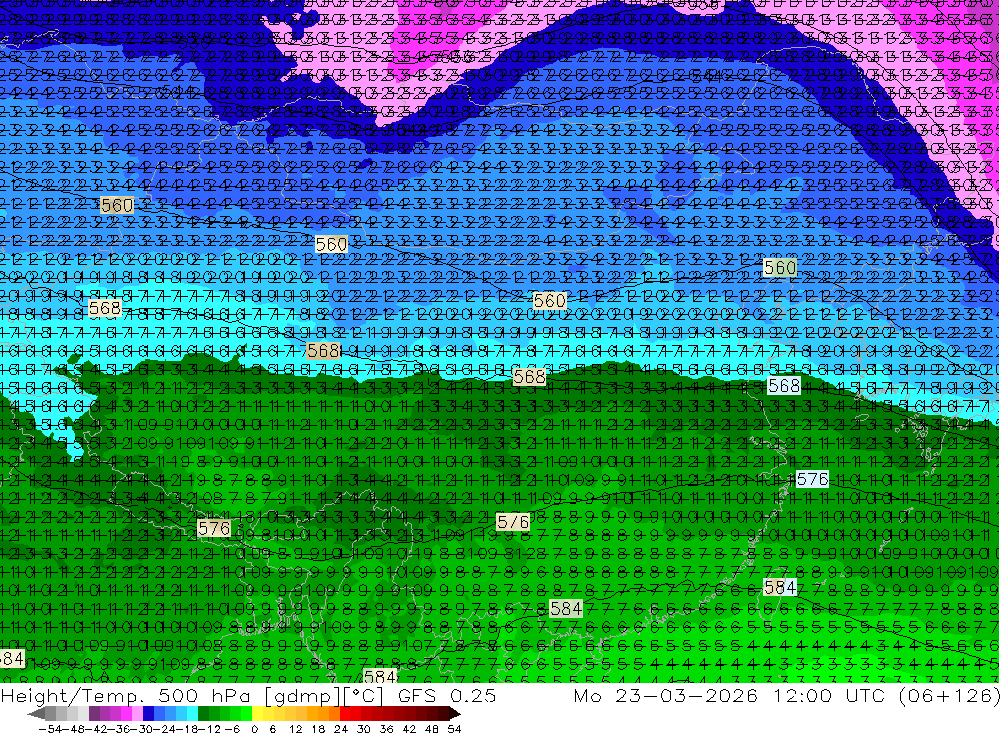Click the '(06+126)' forecast run text

click(948, 695)
